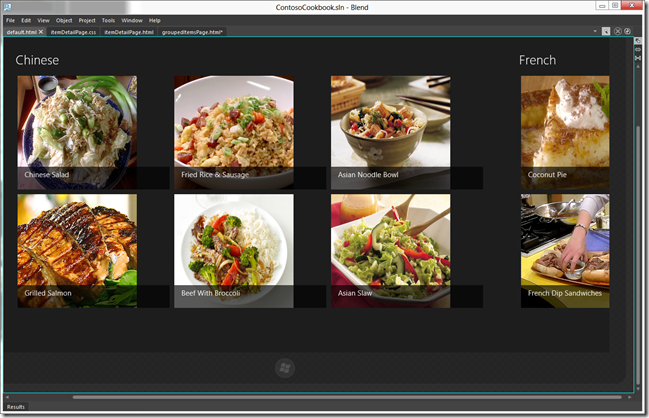Open the open-documents dropdown arrow in tab bar
This screenshot has height=418, width=649.
pos(606,32)
